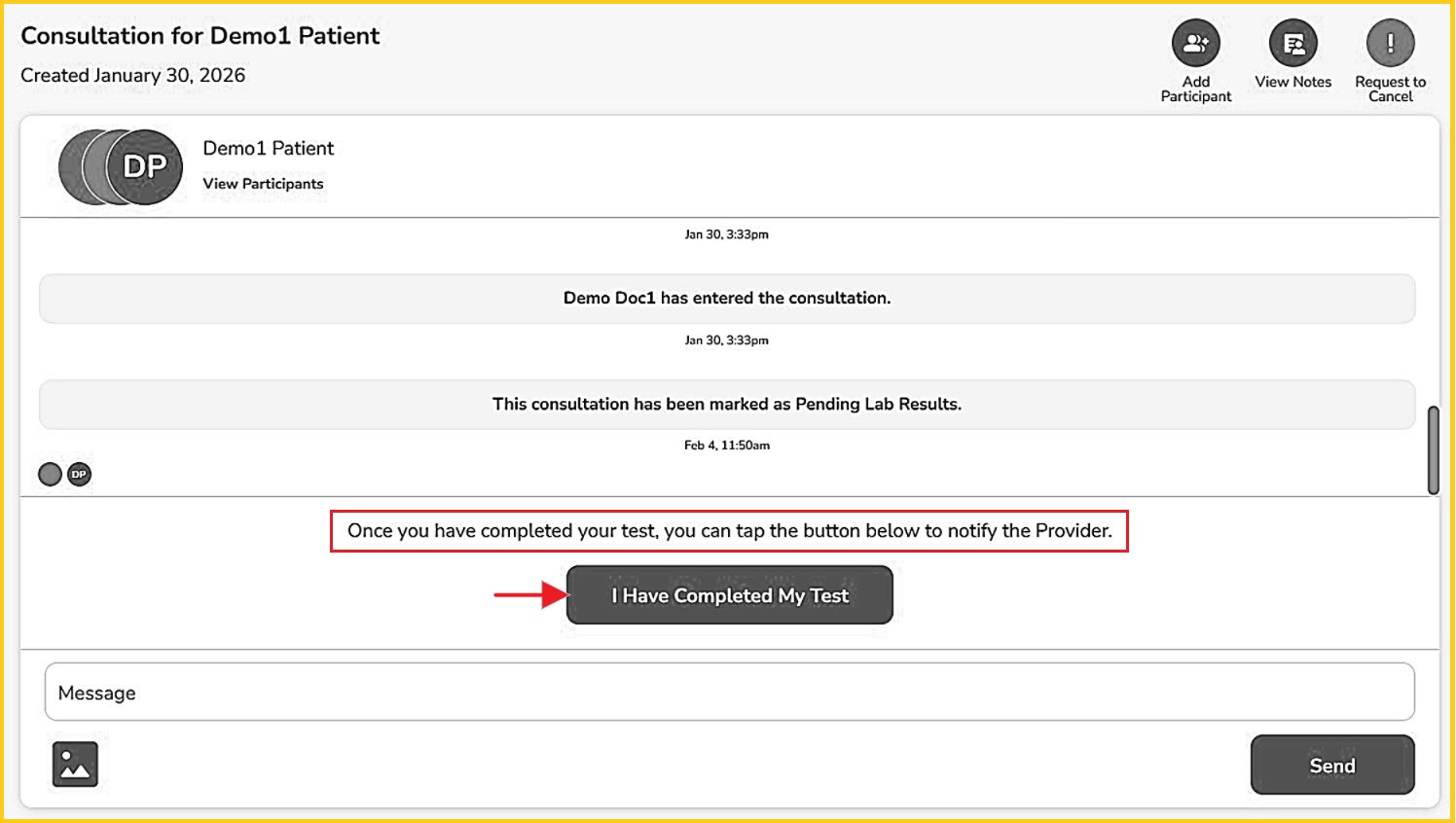Viewport: 1456px width, 823px height.
Task: Click leftmost gray avatar in header stack
Action: pos(71,167)
